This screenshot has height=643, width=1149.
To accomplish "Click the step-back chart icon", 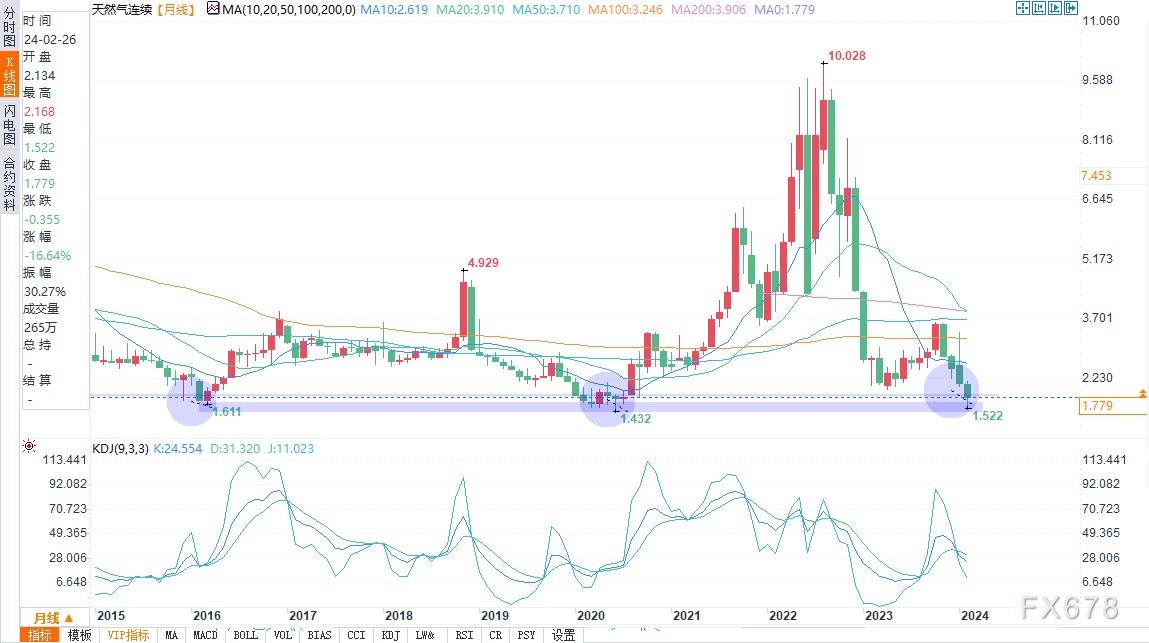I will 1039,8.
